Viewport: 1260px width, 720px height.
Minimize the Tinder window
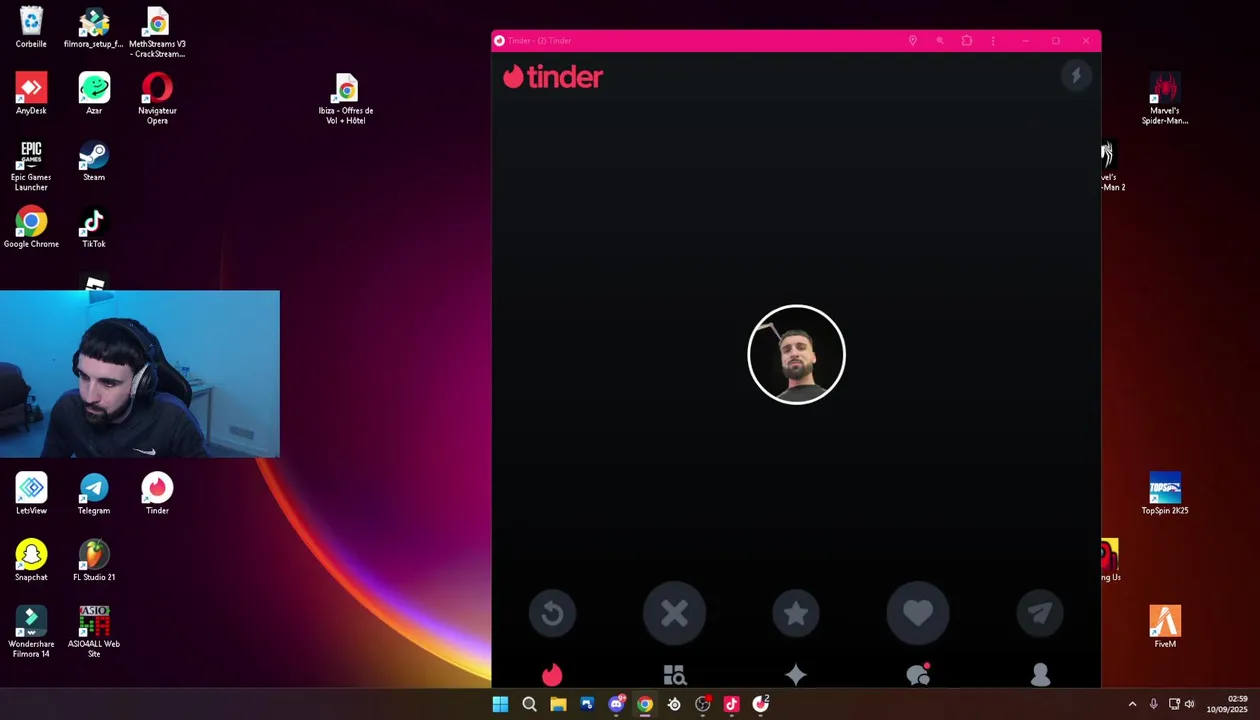(x=1025, y=41)
